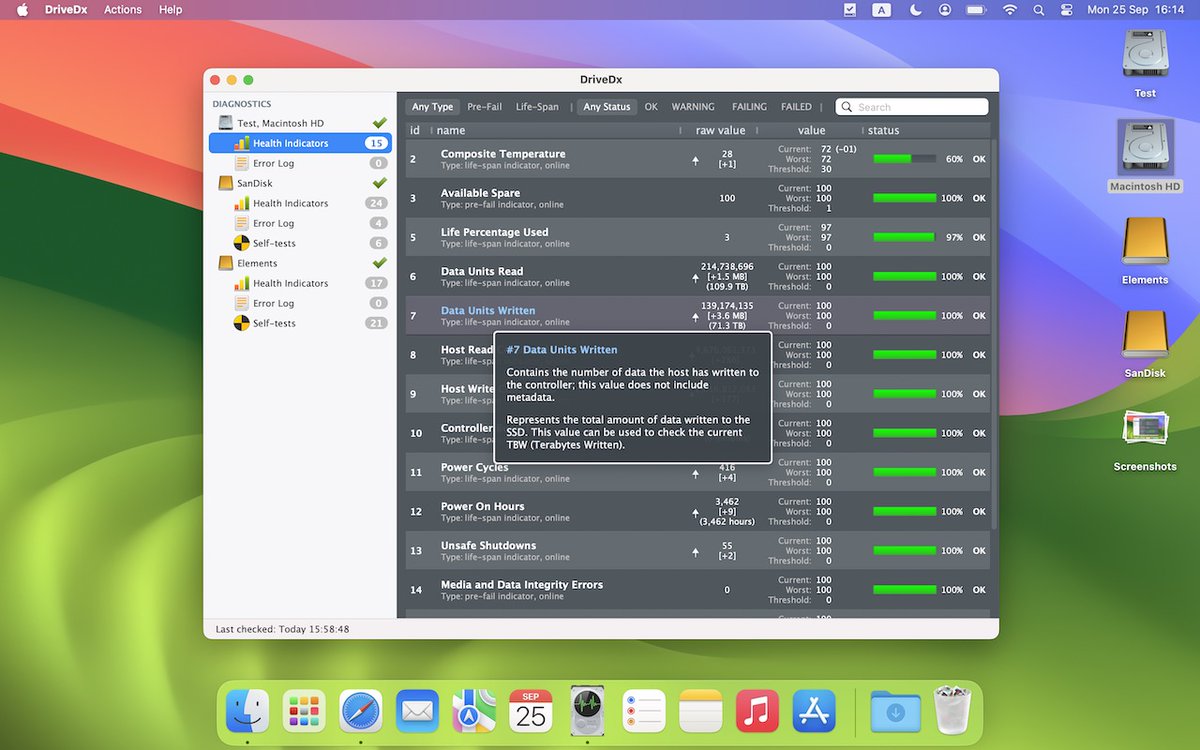This screenshot has height=750, width=1200.
Task: Select the Data Units Read row name
Action: [x=482, y=271]
